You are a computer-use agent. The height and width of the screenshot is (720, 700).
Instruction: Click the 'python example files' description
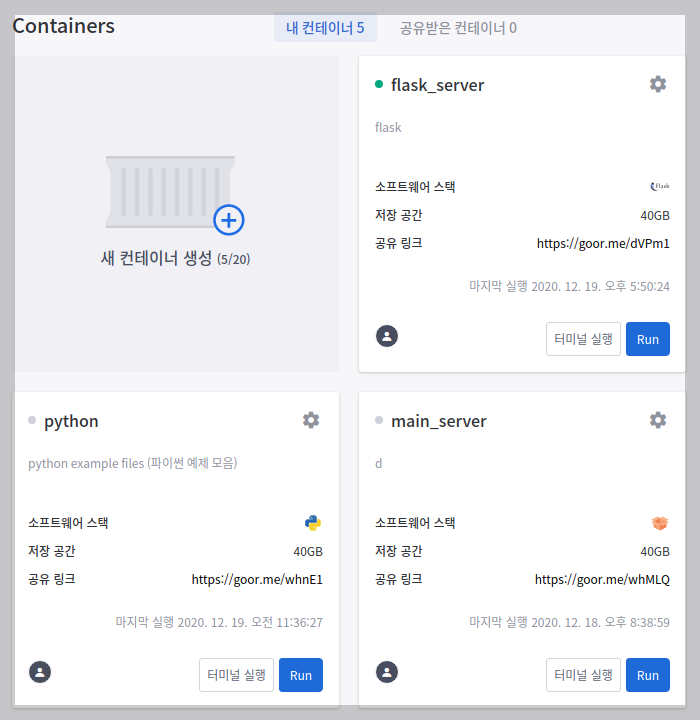[x=133, y=463]
